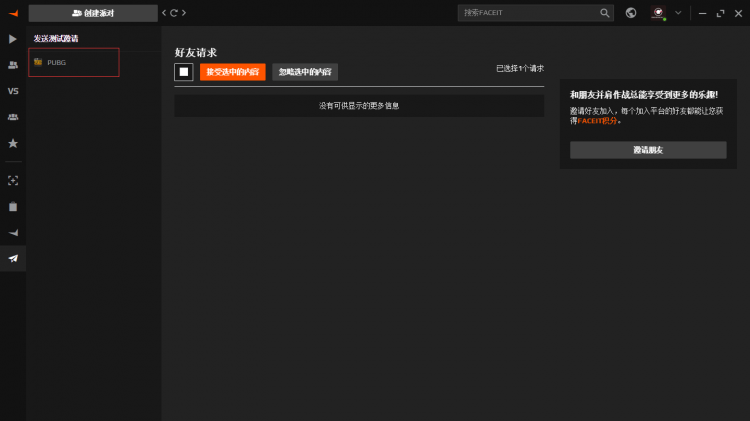Click 接受选中的内容 accept selected button
The image size is (750, 421).
coord(232,72)
